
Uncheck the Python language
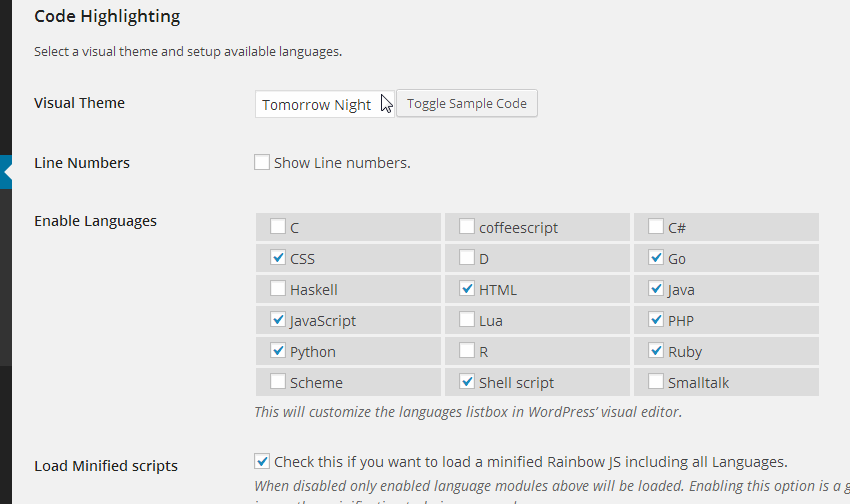[278, 351]
